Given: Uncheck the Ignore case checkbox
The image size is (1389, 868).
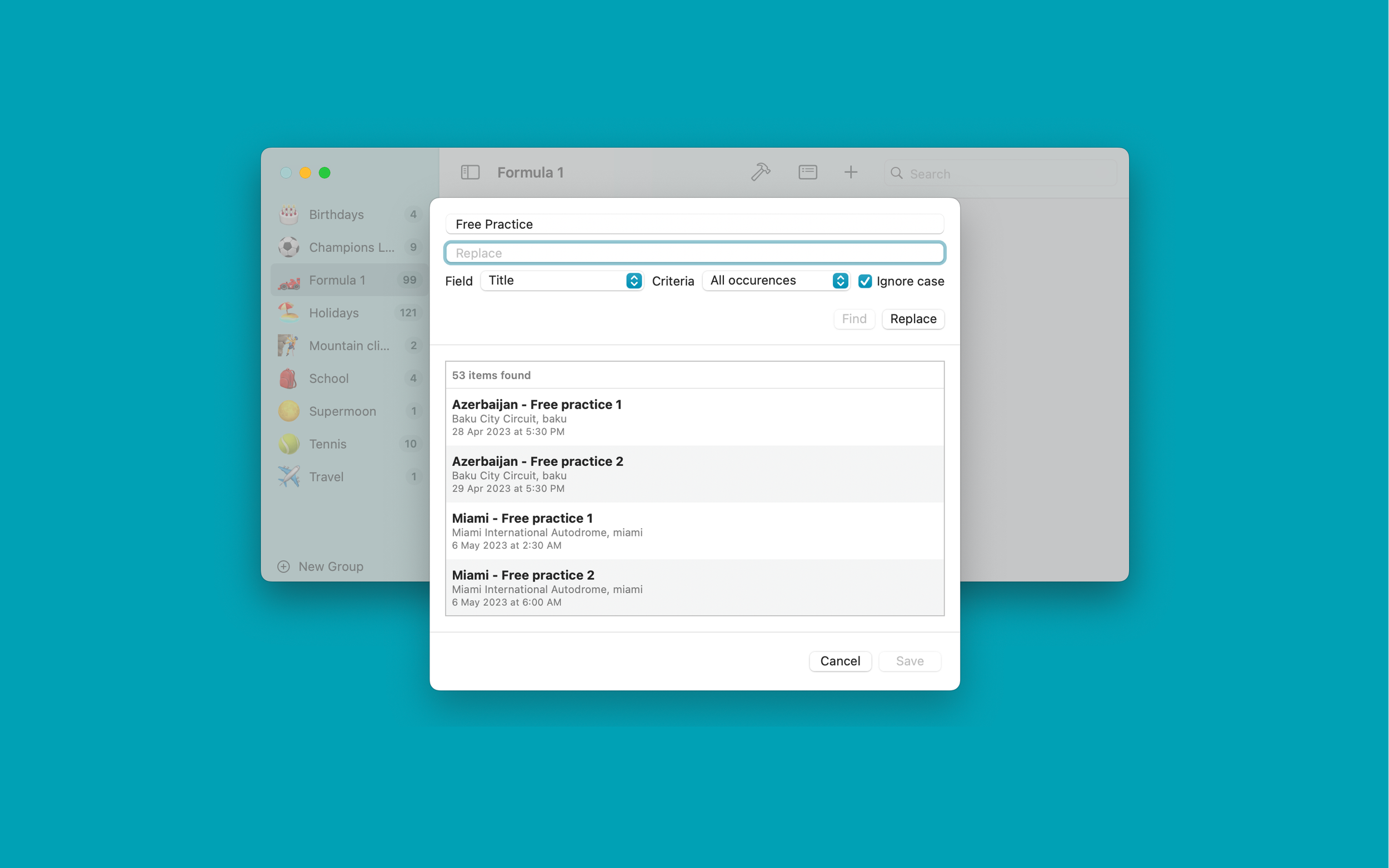Looking at the screenshot, I should pyautogui.click(x=865, y=282).
